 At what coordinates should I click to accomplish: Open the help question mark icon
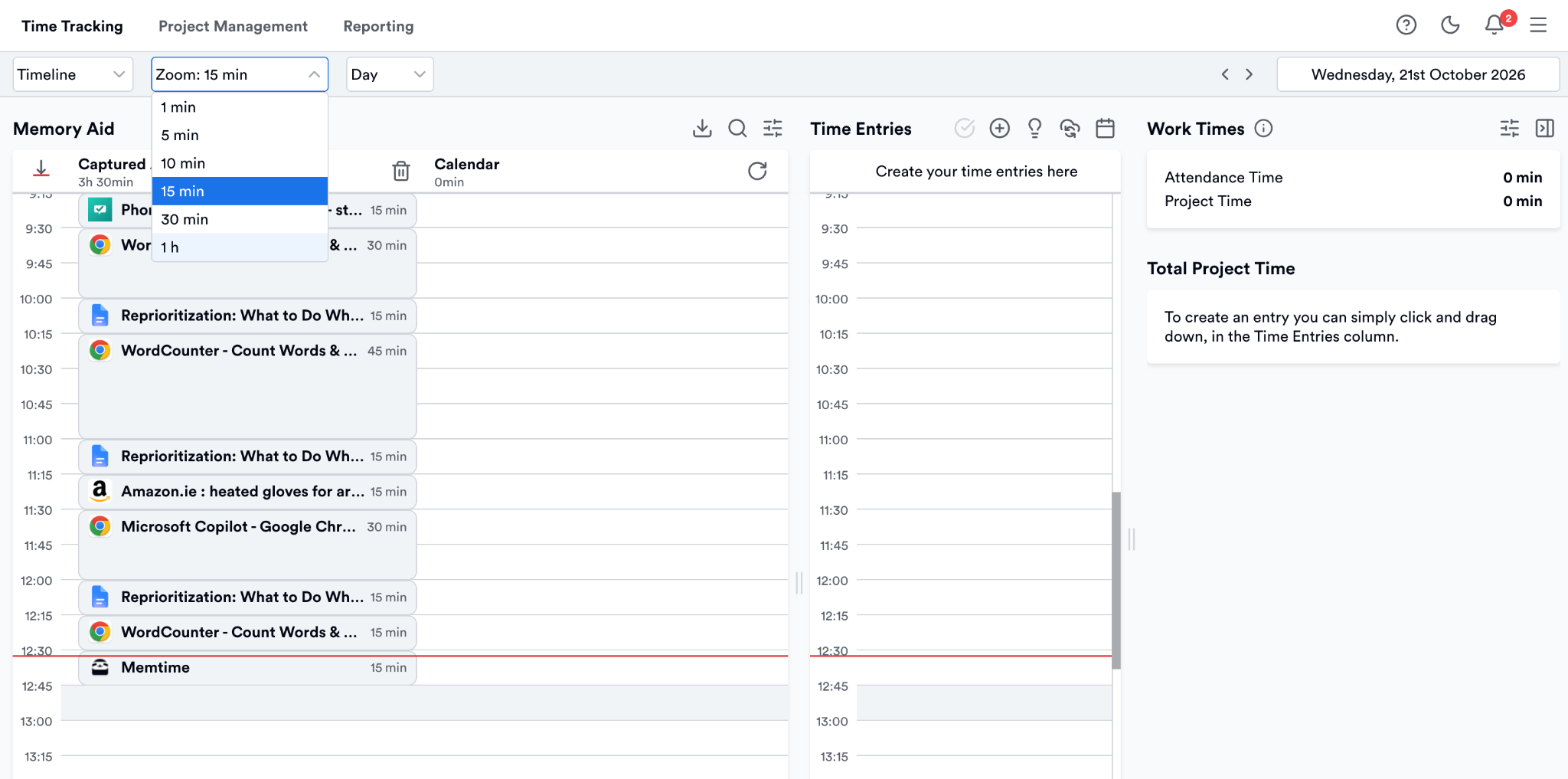1406,25
